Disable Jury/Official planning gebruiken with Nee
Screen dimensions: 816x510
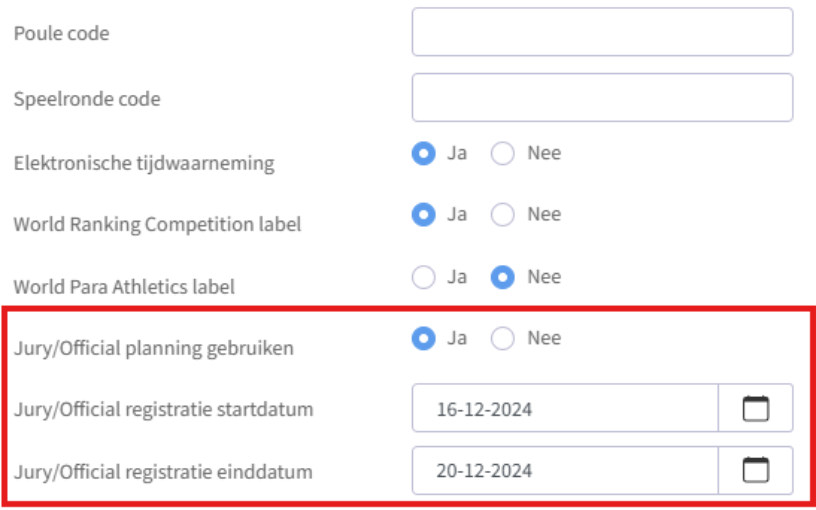[503, 339]
